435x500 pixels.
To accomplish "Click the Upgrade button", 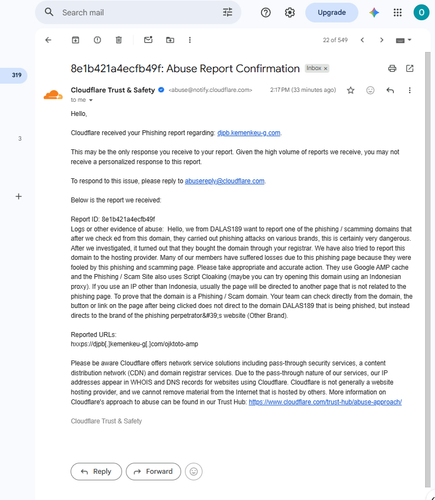I will pyautogui.click(x=332, y=13).
